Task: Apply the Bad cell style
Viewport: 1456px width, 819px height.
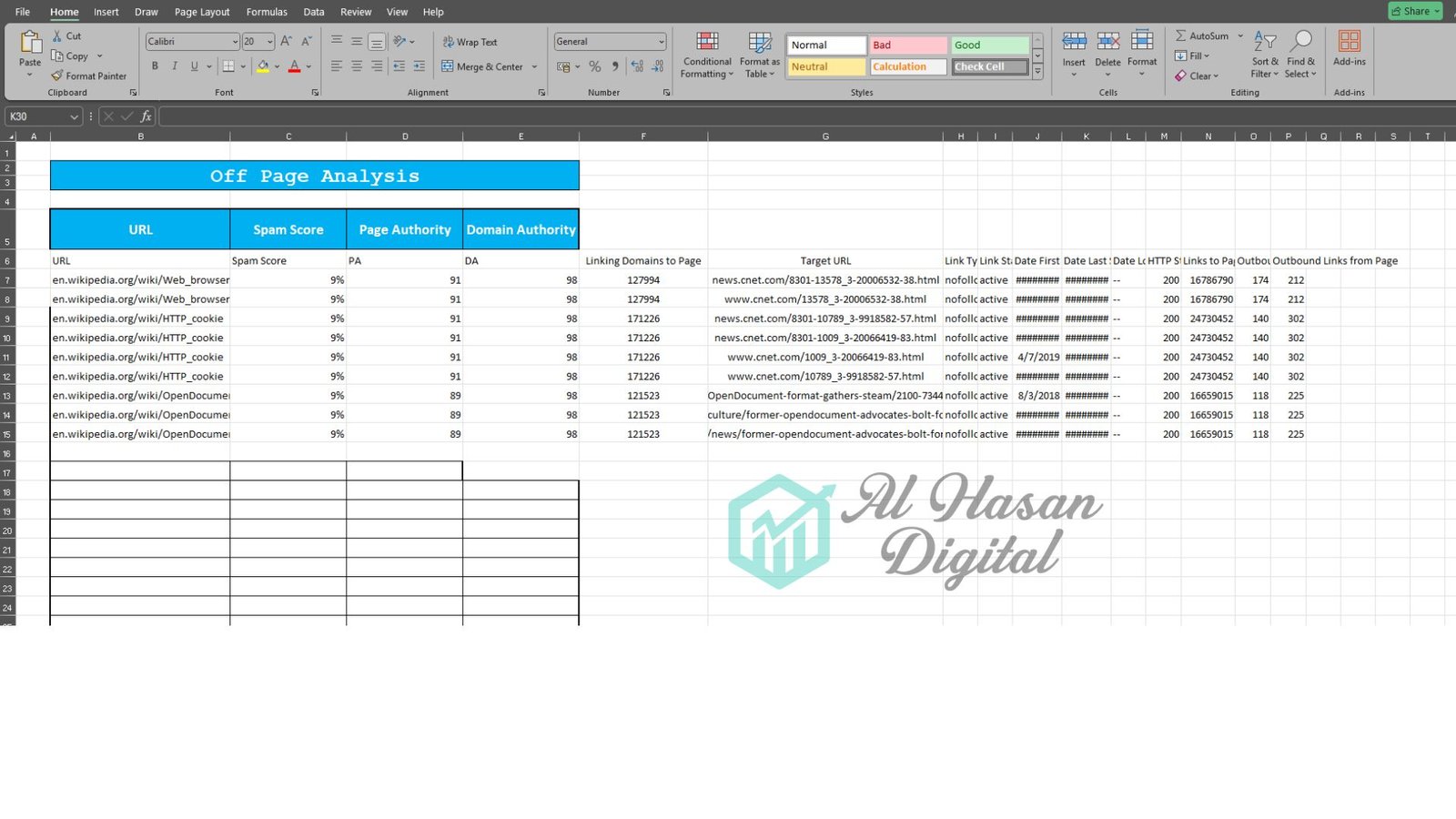Action: tap(908, 45)
